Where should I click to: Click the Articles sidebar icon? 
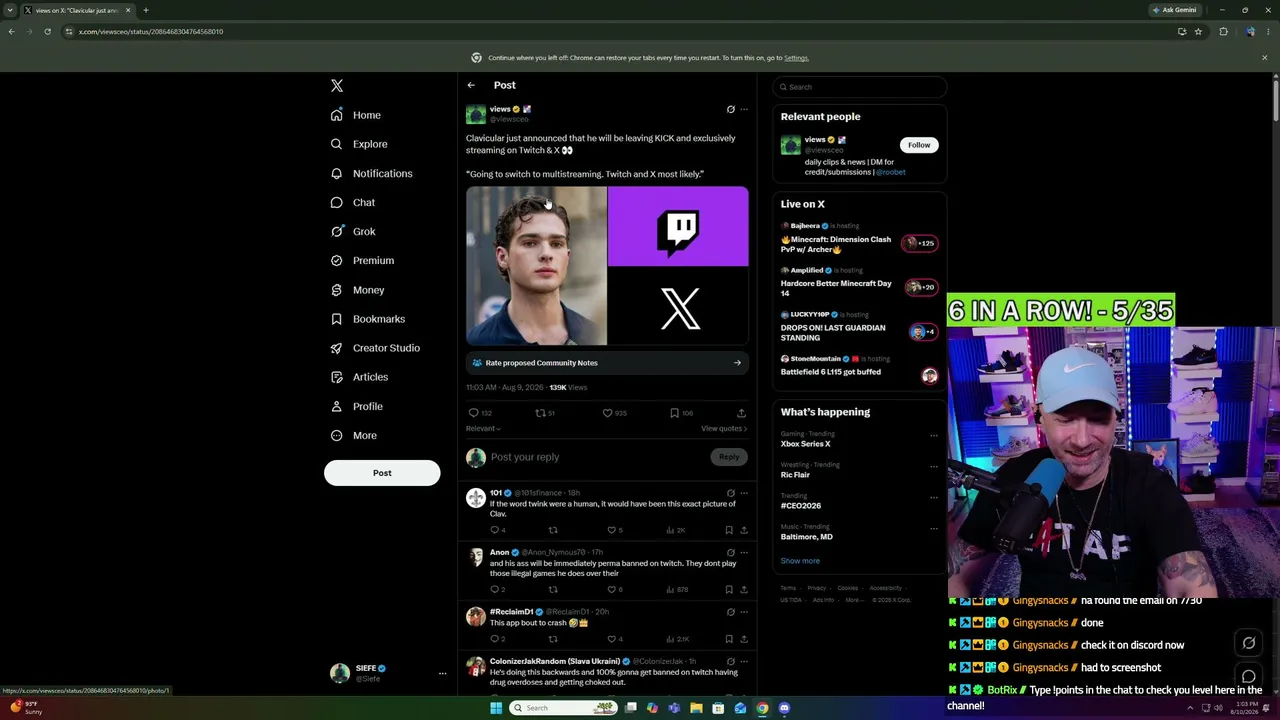[x=336, y=377]
